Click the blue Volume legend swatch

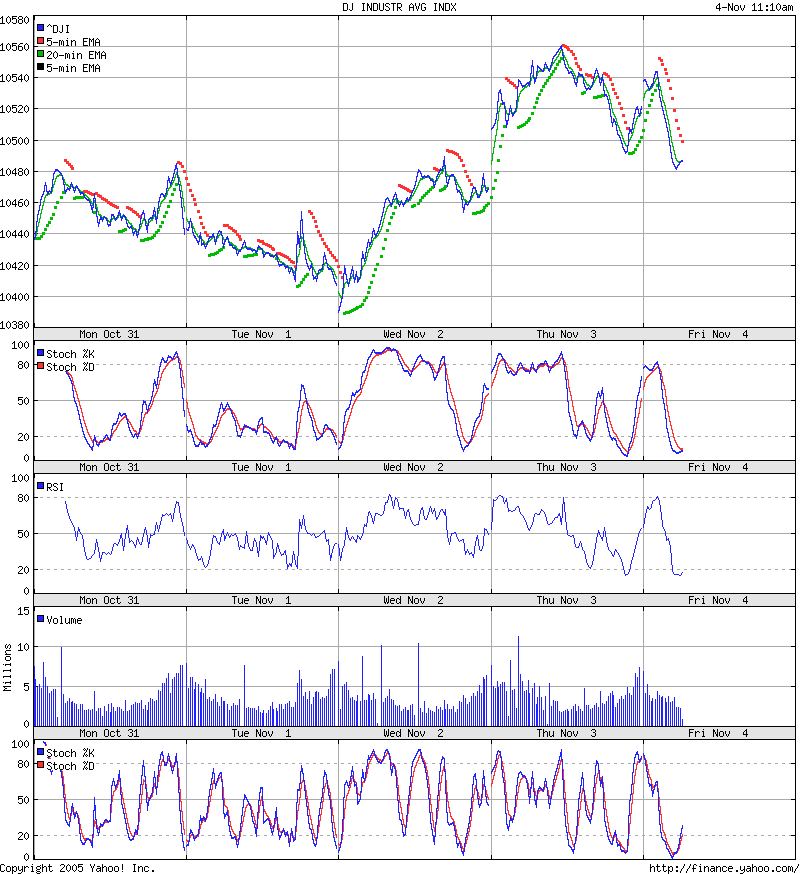(40, 619)
